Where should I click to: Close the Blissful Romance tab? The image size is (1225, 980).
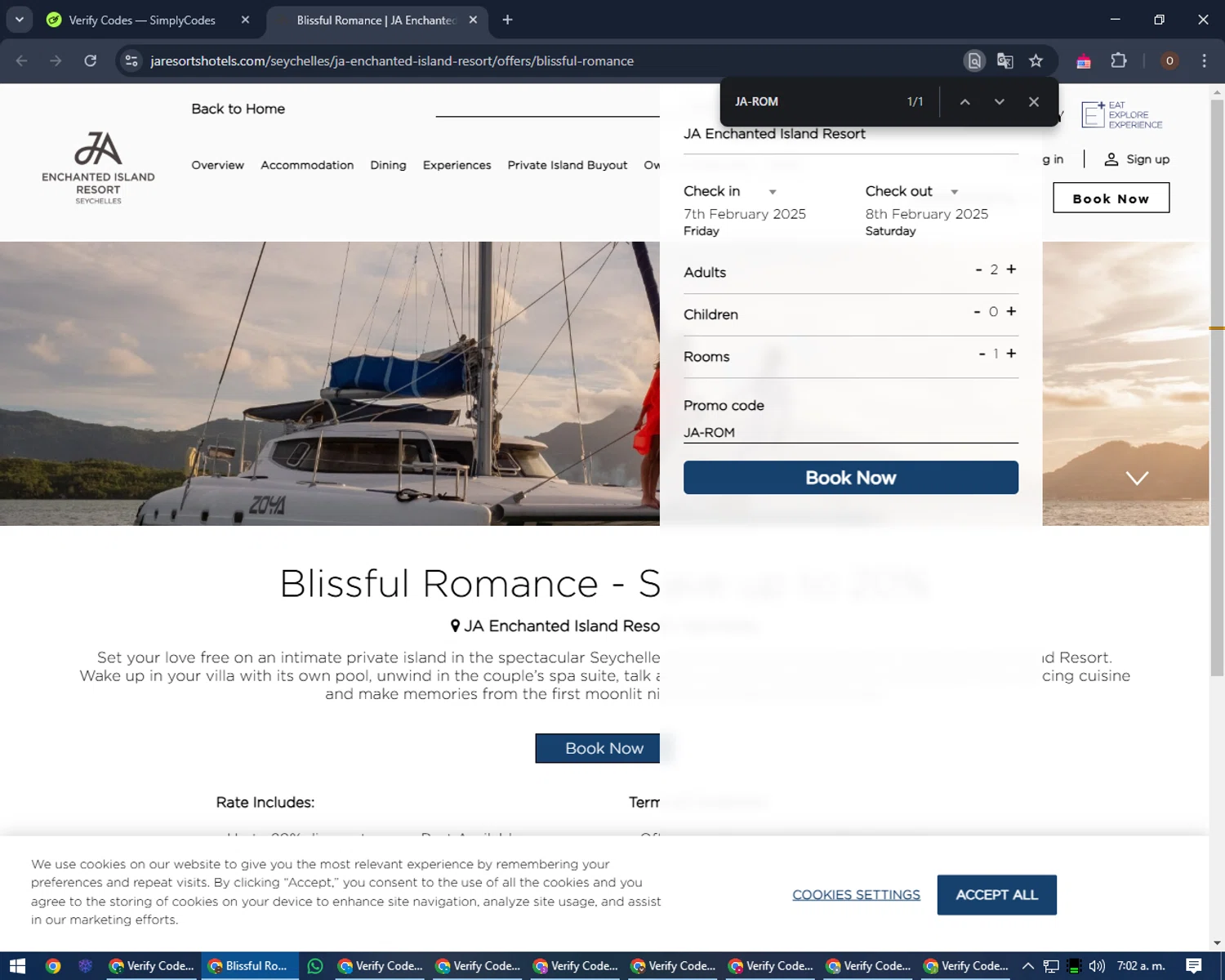(473, 20)
